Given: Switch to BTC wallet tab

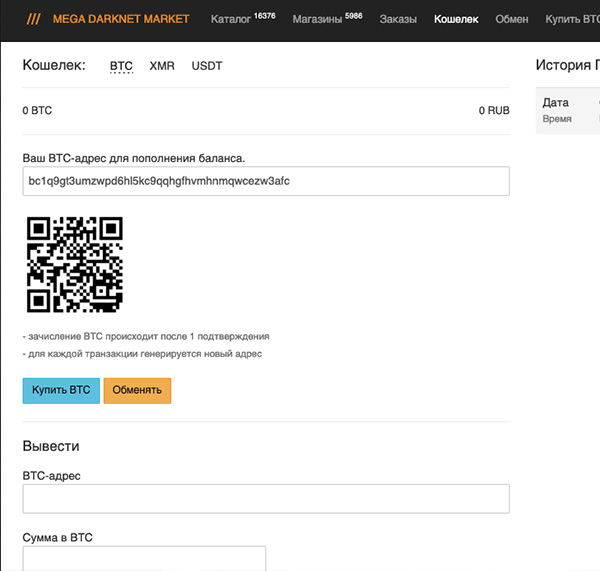Looking at the screenshot, I should pos(121,66).
